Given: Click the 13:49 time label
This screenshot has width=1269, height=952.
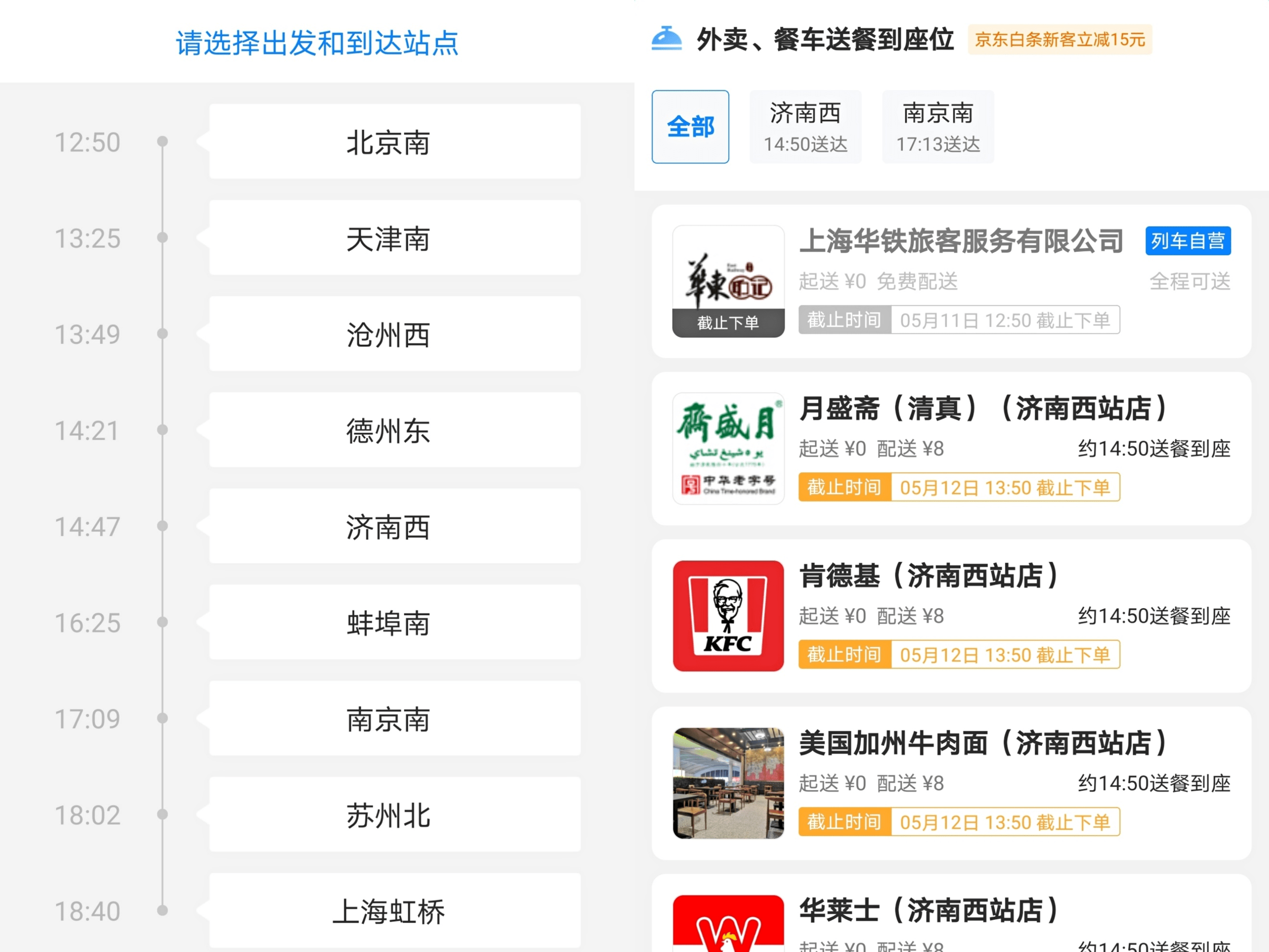Looking at the screenshot, I should pos(87,334).
